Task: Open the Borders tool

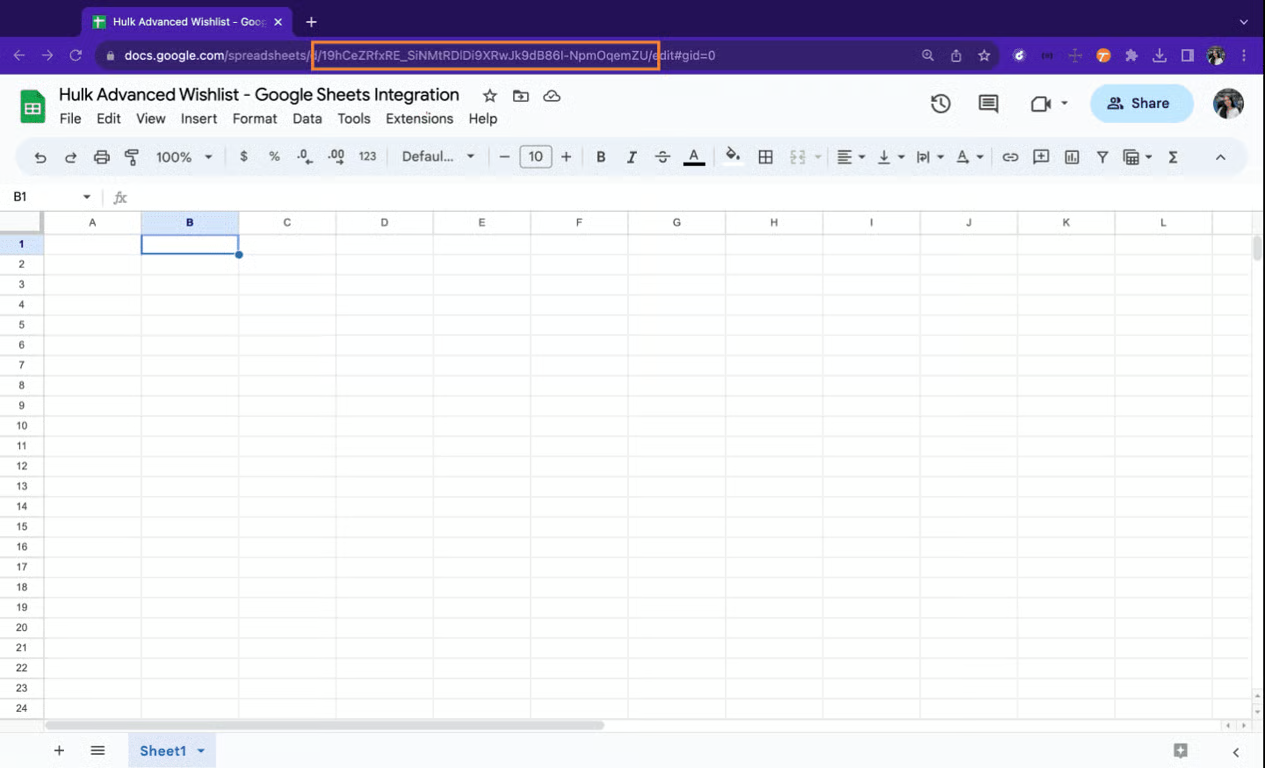Action: click(x=766, y=157)
